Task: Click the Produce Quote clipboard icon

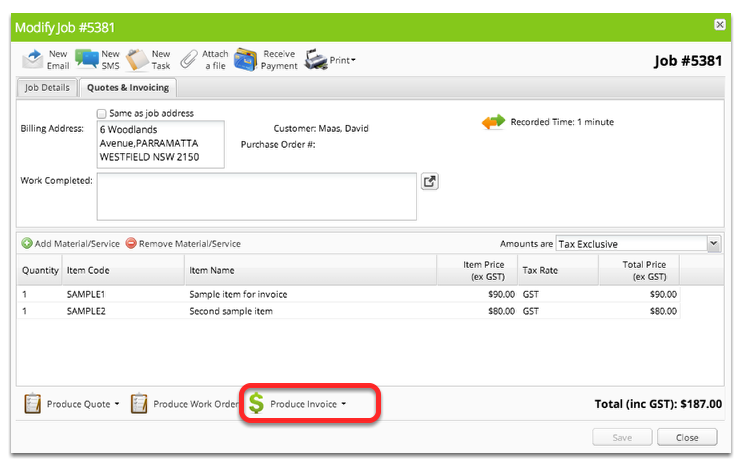Action: point(33,404)
